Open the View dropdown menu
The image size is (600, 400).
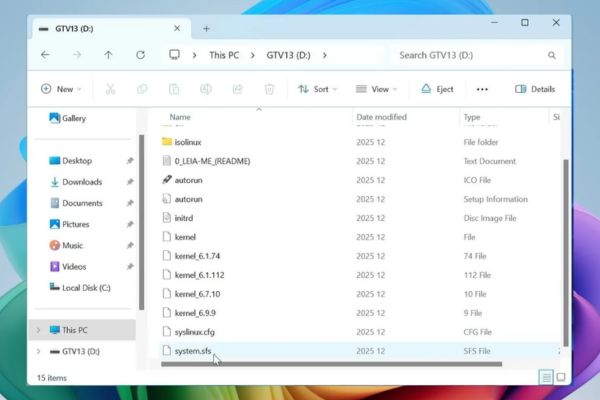[377, 89]
